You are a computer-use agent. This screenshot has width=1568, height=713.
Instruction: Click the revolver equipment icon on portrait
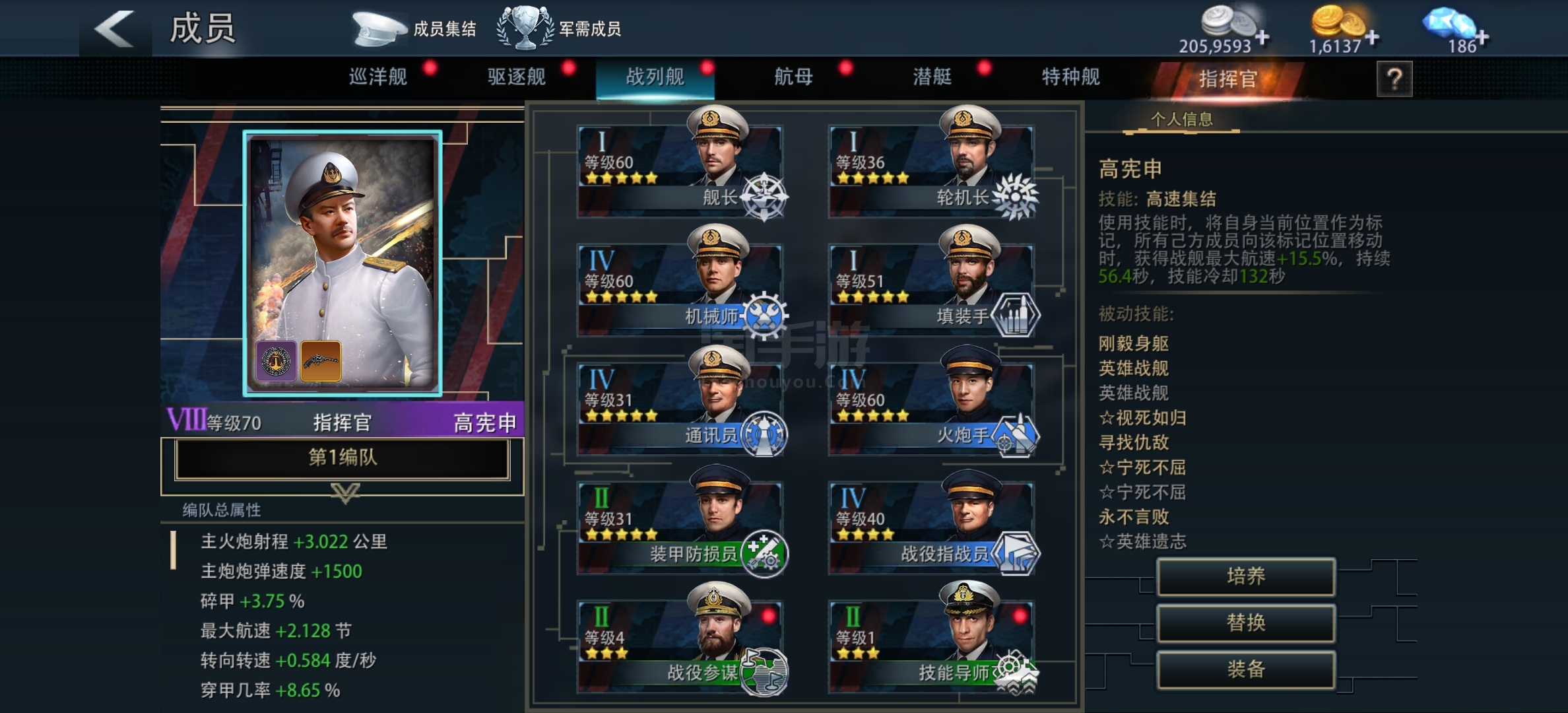point(321,361)
